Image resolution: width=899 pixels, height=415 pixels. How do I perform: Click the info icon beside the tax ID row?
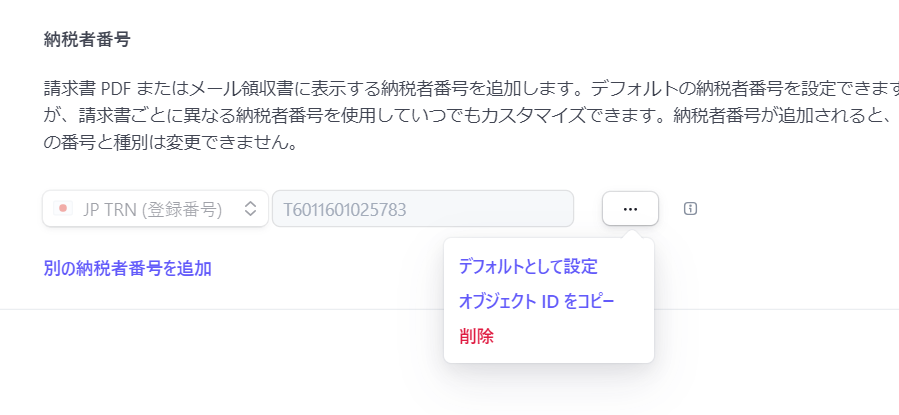(690, 208)
